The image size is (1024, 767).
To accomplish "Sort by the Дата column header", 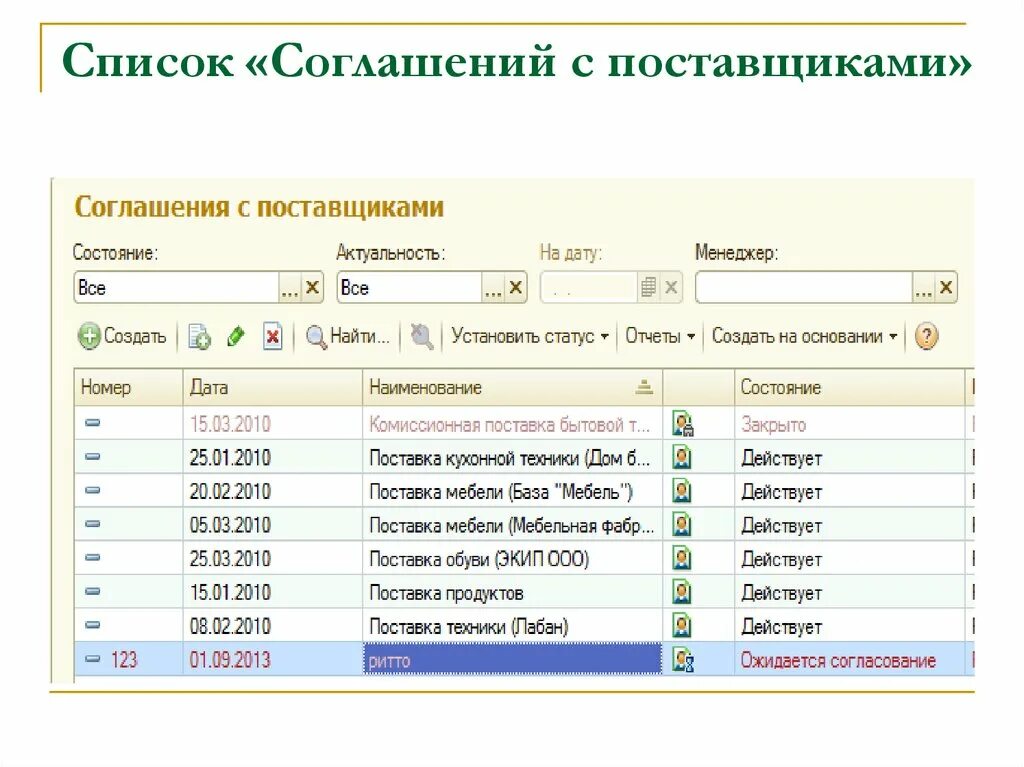I will [273, 387].
